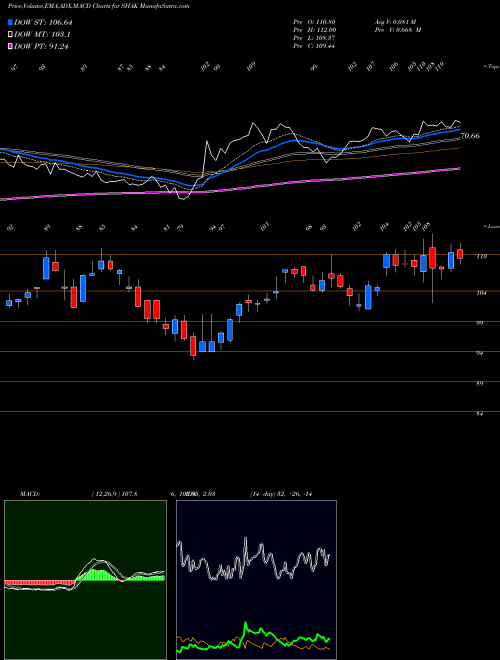Click the 'Pre C: 109.44' close value
The image size is (500, 660).
coord(314,46)
